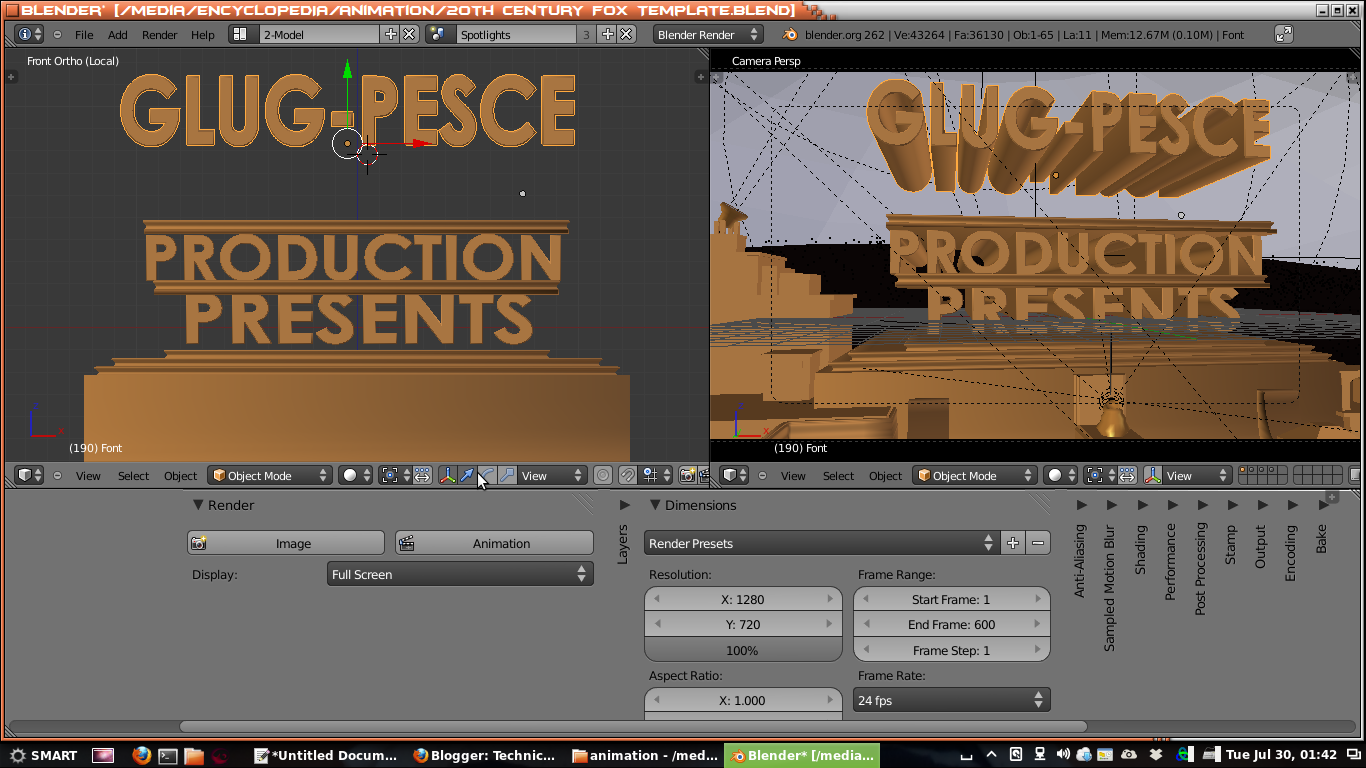Delete the 2-Model screen layout

[x=408, y=34]
